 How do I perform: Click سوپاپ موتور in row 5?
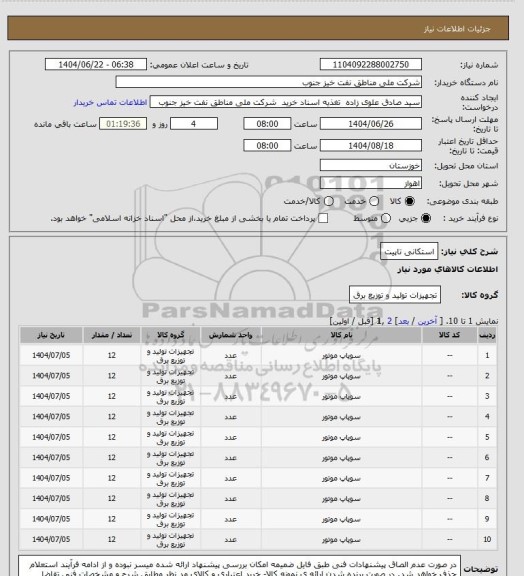[x=341, y=437]
